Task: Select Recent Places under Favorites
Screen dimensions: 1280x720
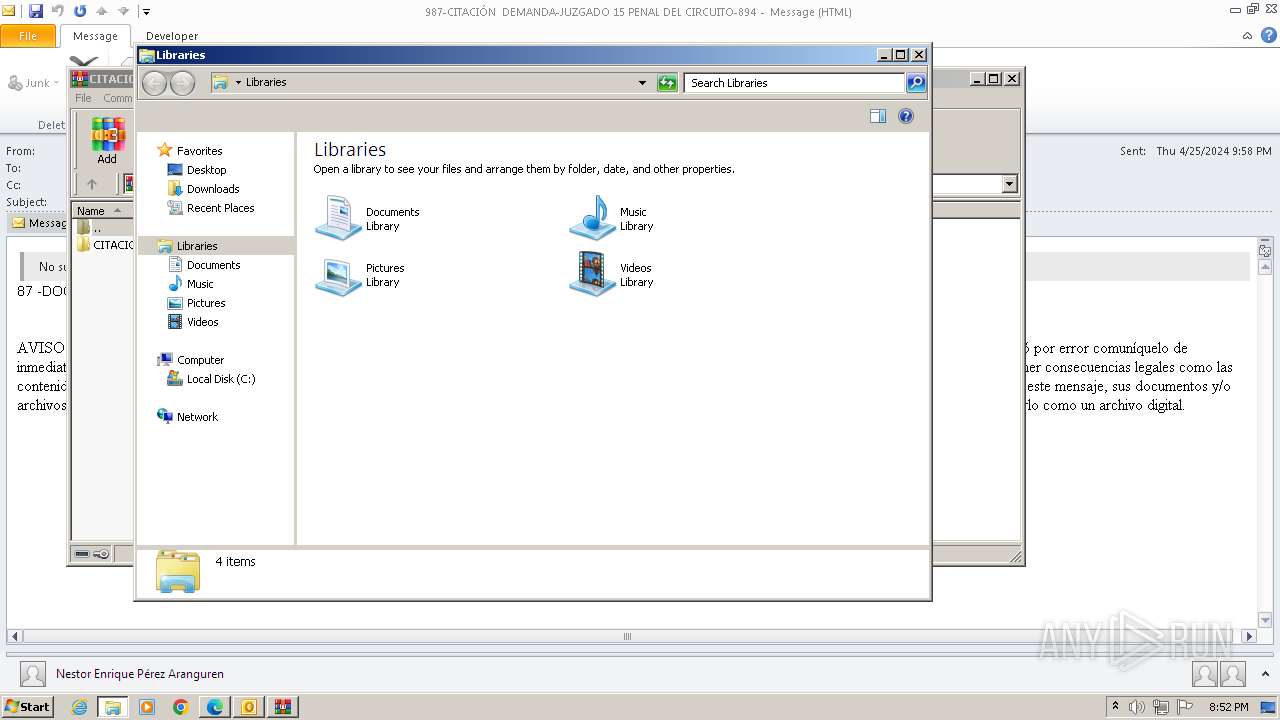Action: tap(211, 208)
